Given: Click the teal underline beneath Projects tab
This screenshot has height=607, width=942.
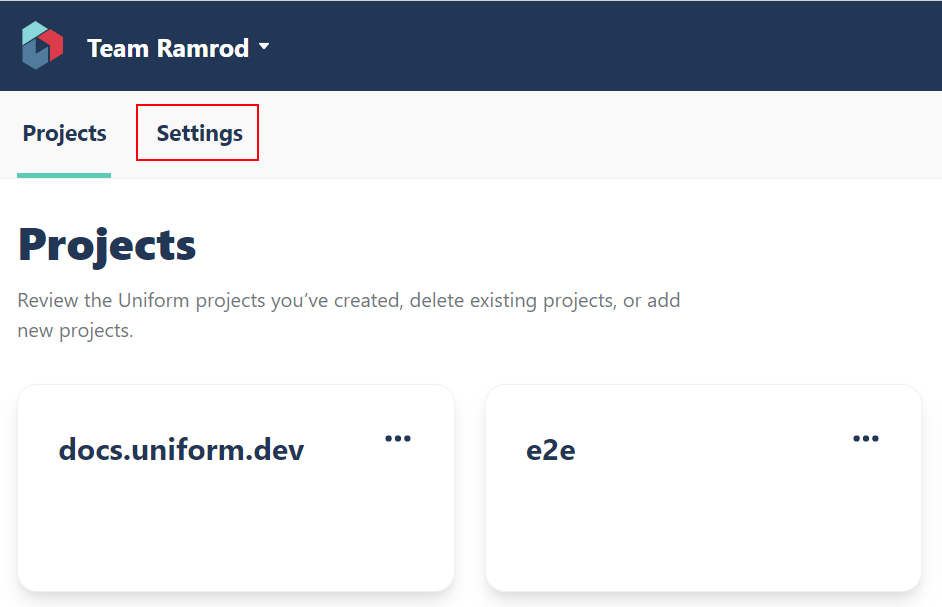Looking at the screenshot, I should 64,176.
